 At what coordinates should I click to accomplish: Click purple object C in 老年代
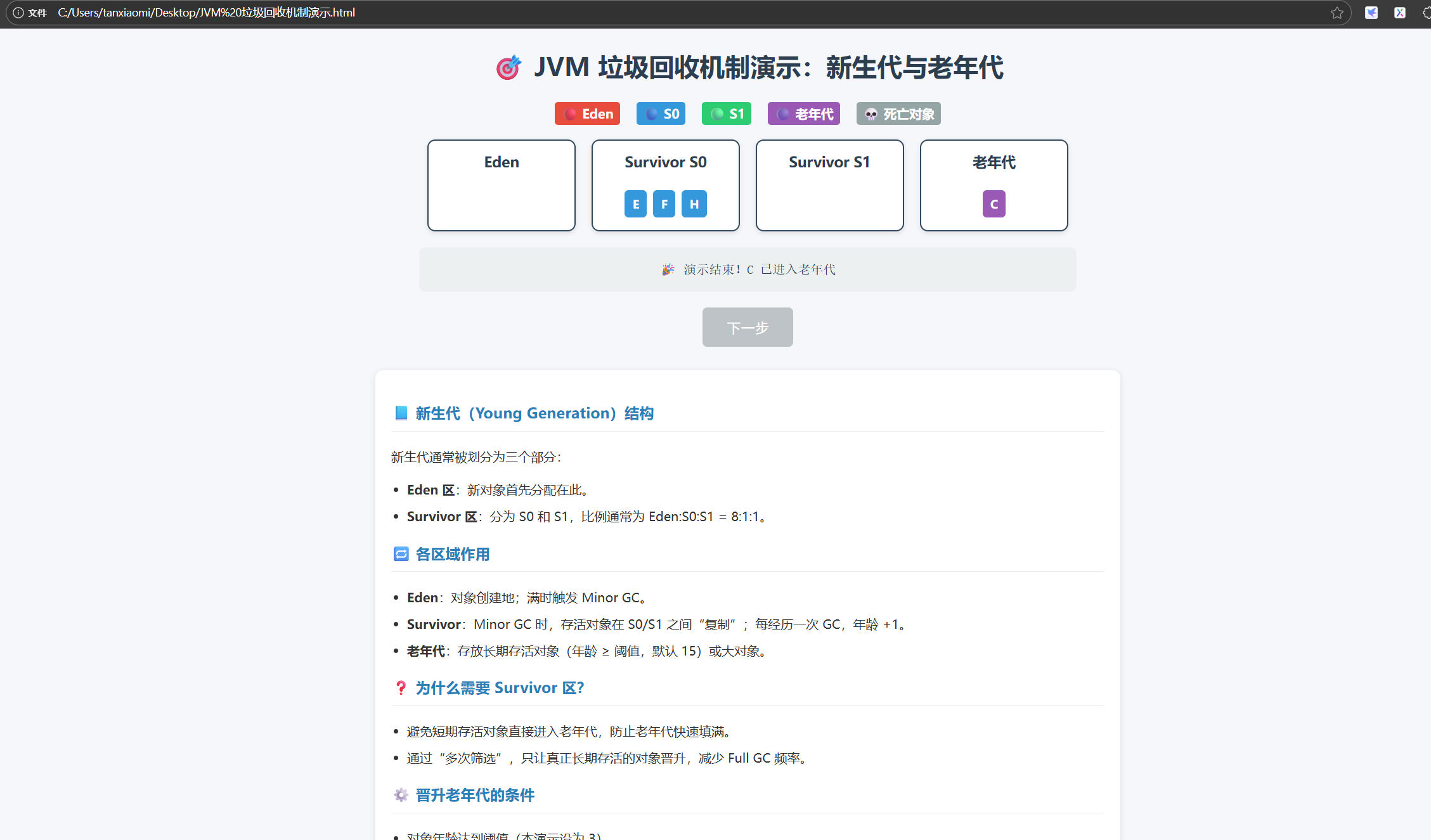[994, 204]
